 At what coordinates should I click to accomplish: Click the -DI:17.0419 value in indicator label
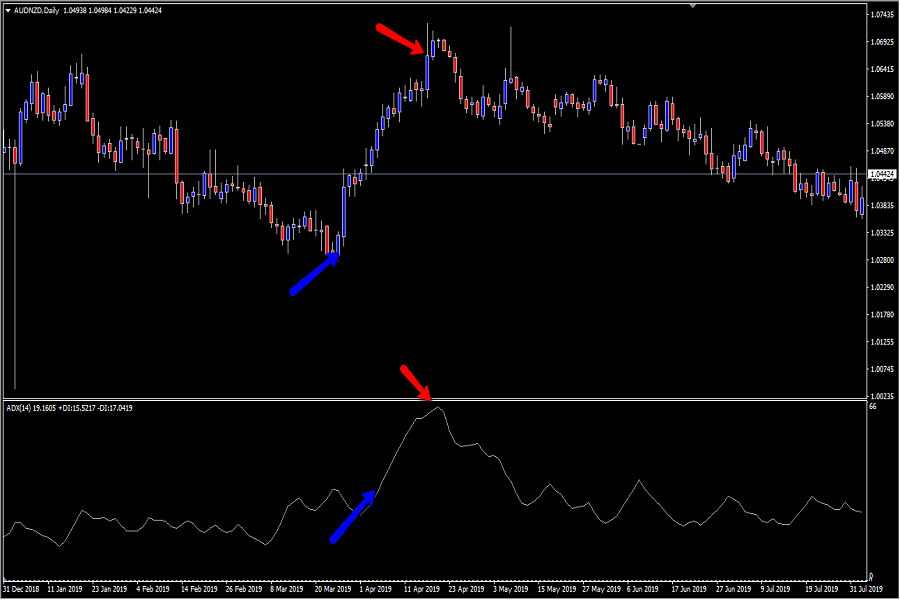point(115,408)
